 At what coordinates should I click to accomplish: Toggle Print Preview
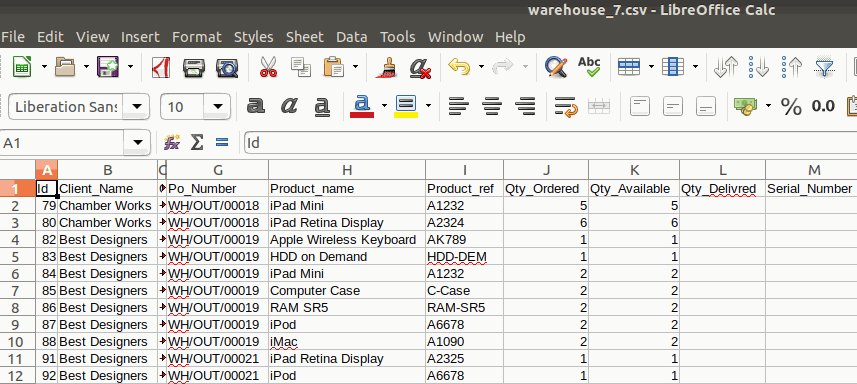[227, 68]
